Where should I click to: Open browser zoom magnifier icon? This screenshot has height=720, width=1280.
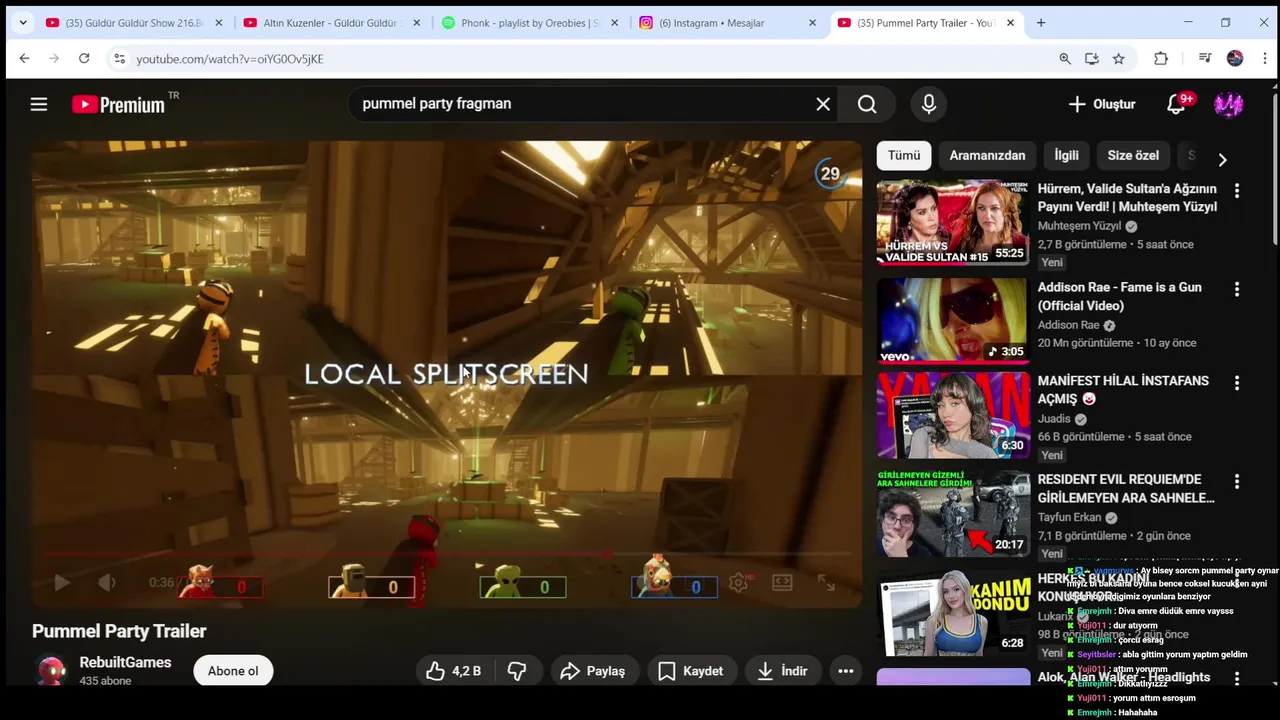pyautogui.click(x=1065, y=59)
